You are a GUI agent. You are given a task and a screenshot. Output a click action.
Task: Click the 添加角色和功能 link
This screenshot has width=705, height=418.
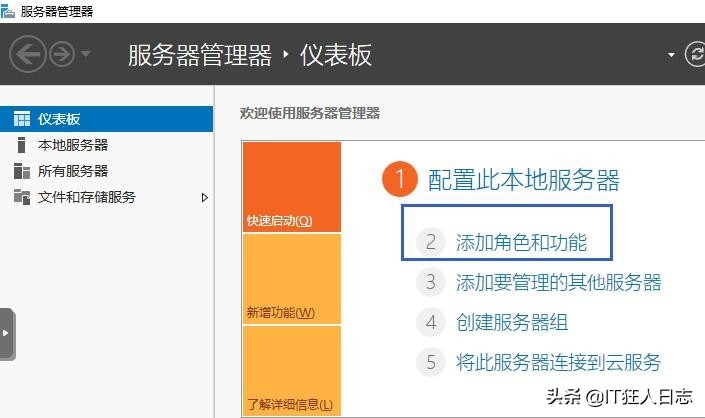[522, 243]
